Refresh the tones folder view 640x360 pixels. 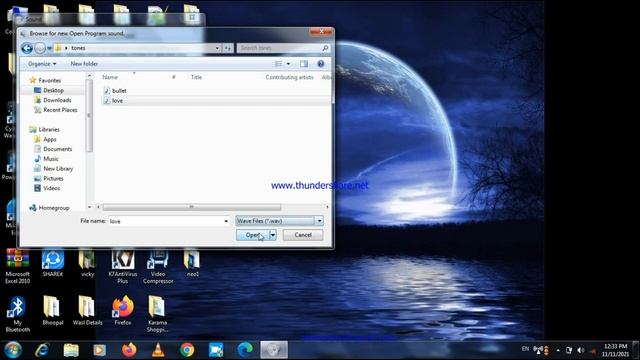(227, 48)
